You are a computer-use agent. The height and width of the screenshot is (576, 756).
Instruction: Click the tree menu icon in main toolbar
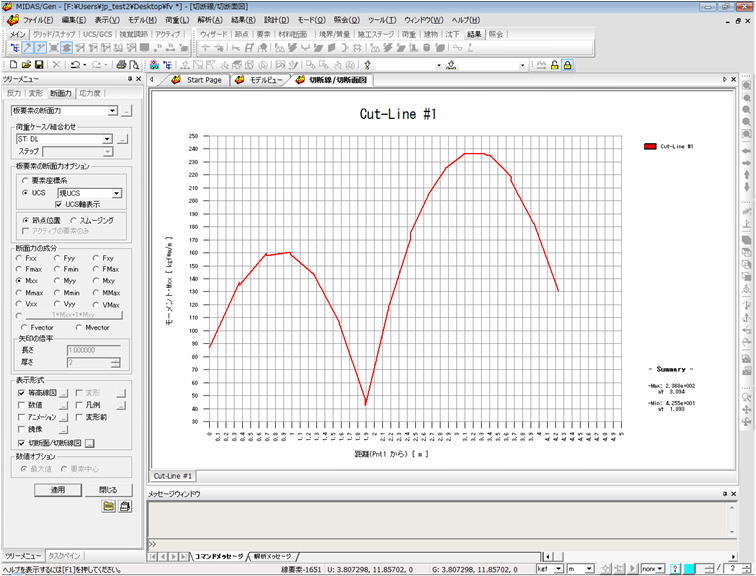tap(15, 48)
